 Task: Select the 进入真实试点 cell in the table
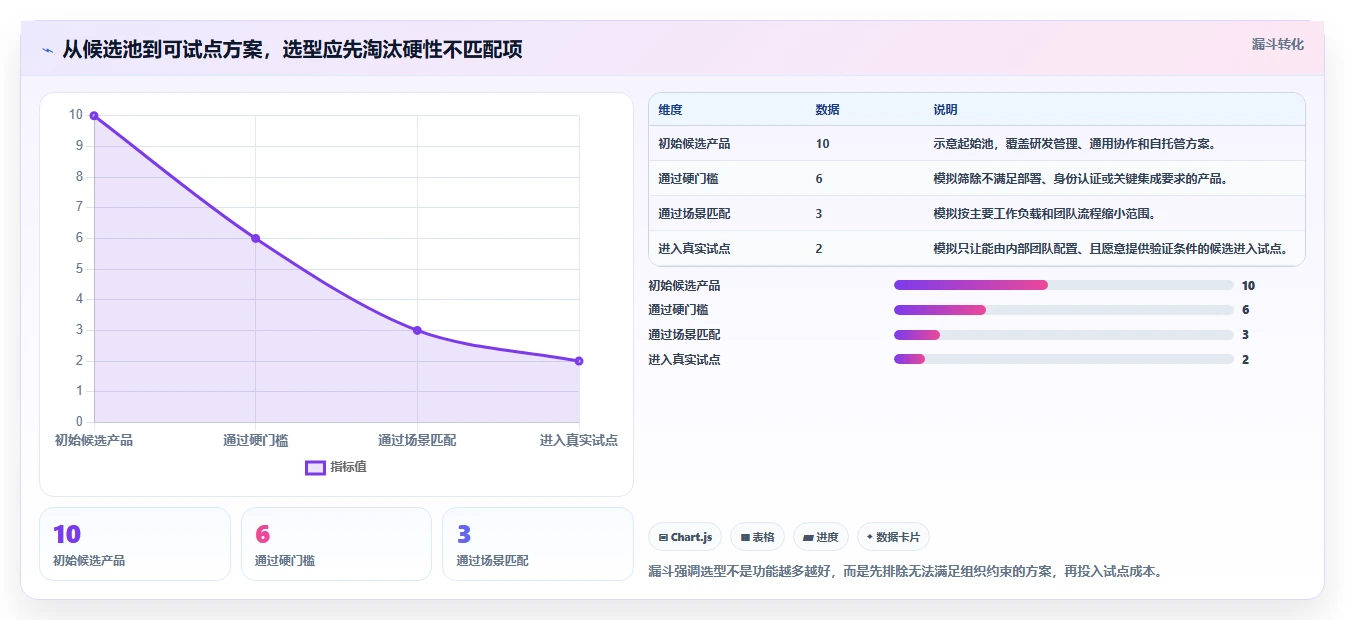[x=694, y=249]
